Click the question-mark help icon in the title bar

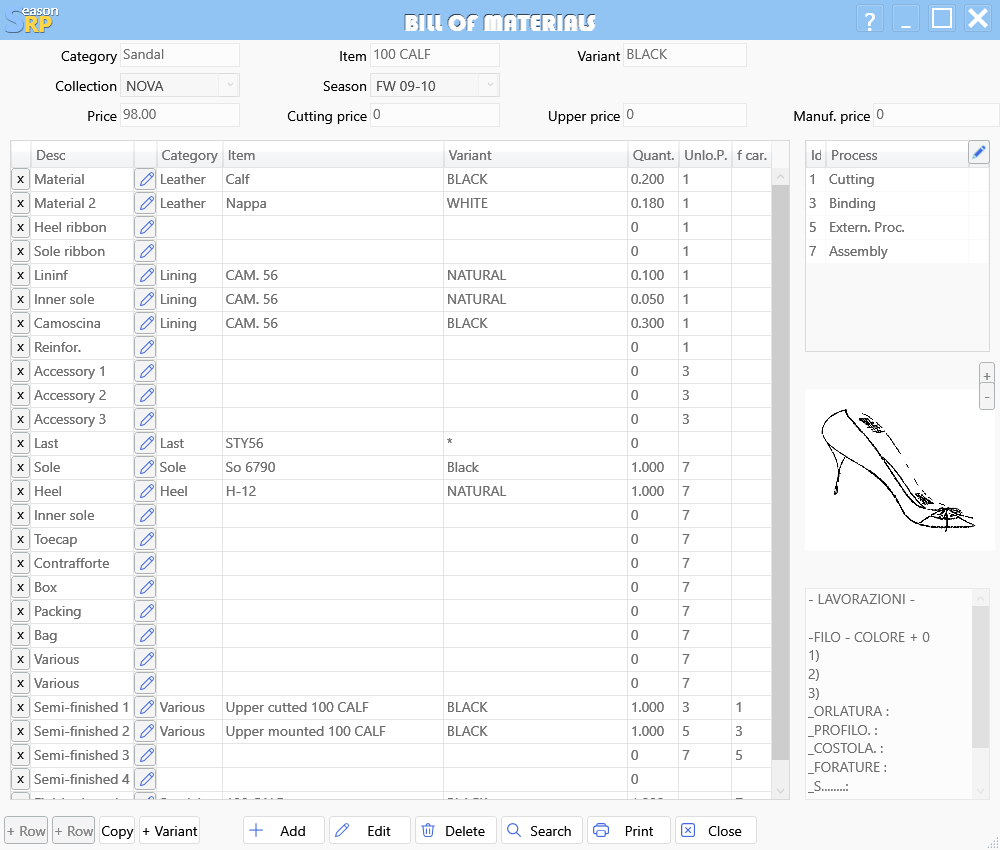(x=869, y=20)
